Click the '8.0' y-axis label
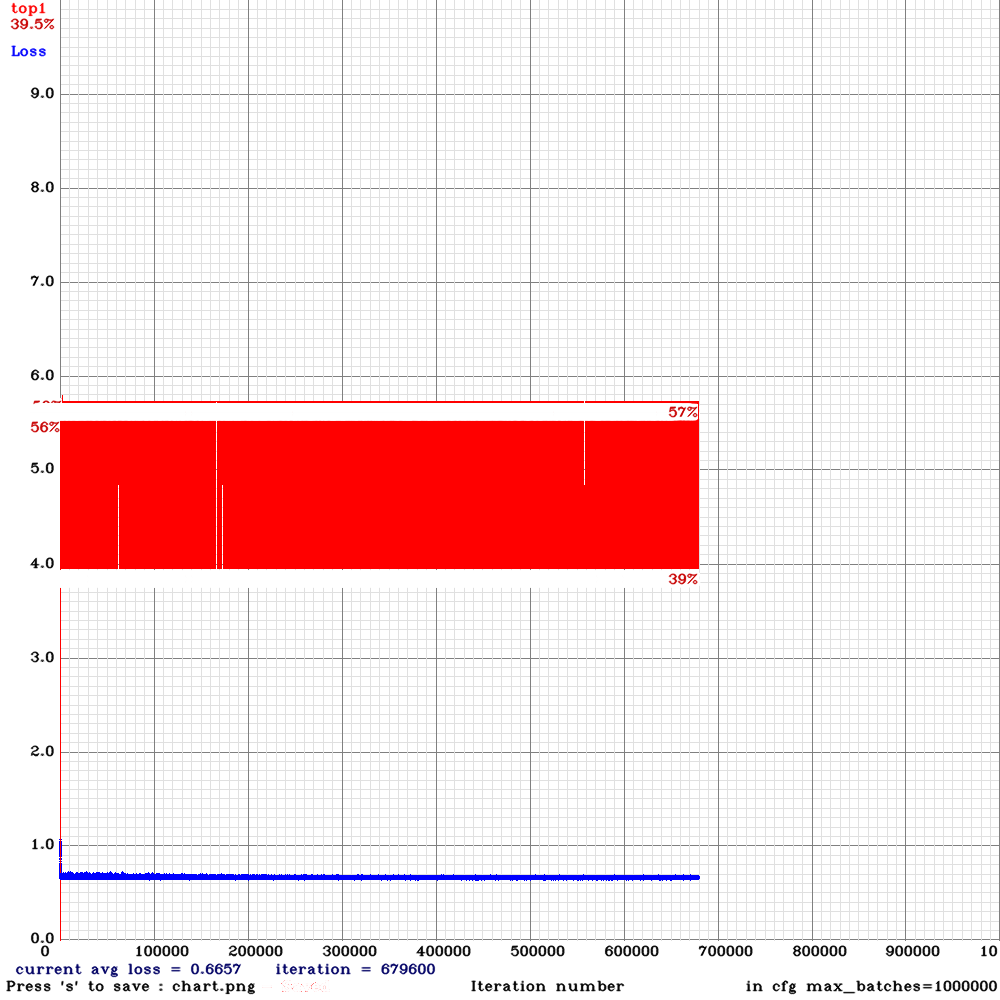1000x1000 pixels. click(x=42, y=188)
